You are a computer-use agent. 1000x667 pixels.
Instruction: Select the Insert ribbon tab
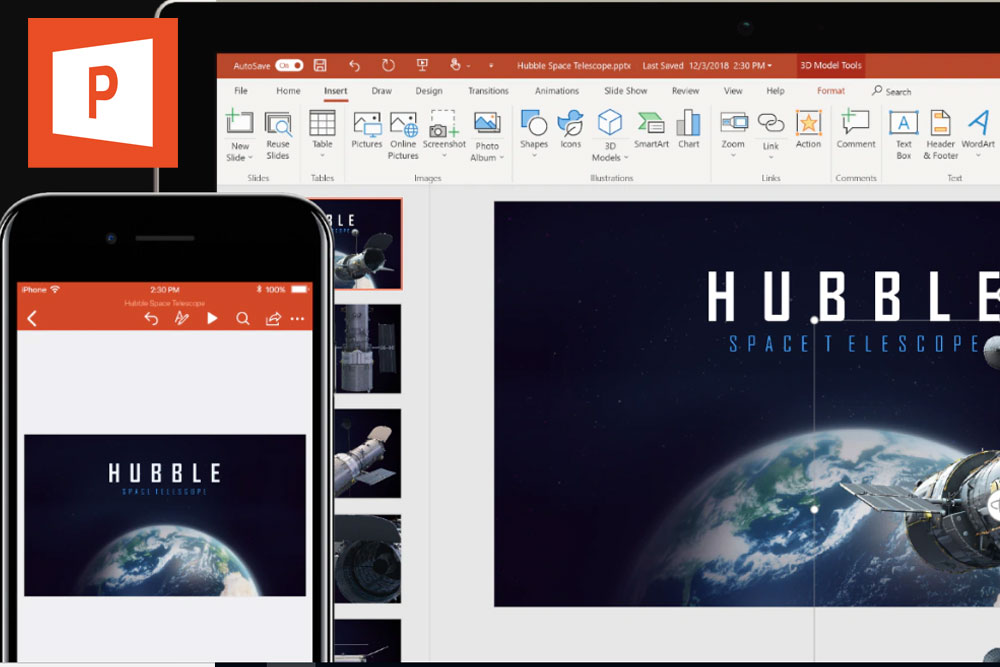[x=335, y=91]
